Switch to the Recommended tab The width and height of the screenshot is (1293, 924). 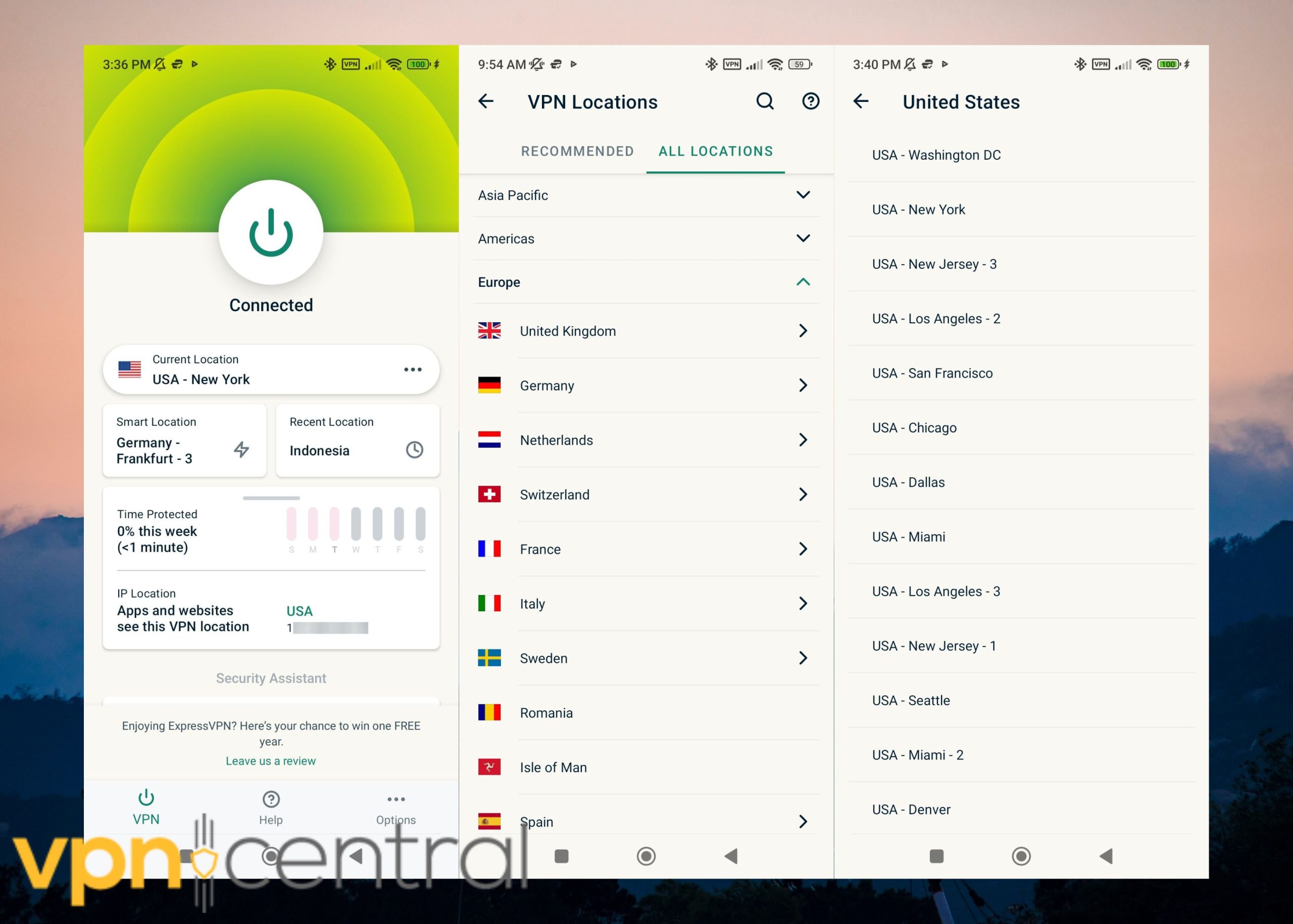[x=577, y=151]
